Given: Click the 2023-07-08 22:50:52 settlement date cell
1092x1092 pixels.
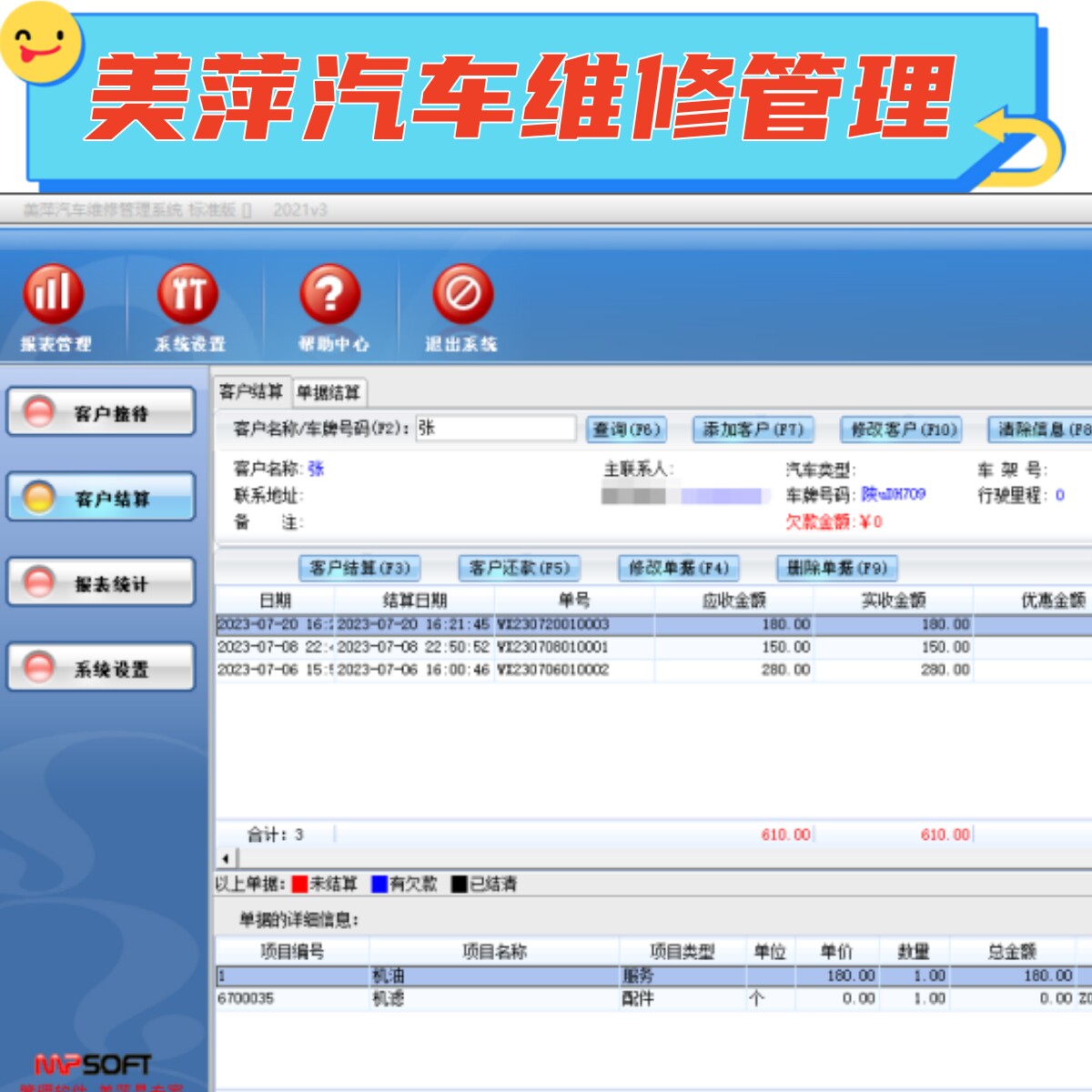Looking at the screenshot, I should pos(414,647).
